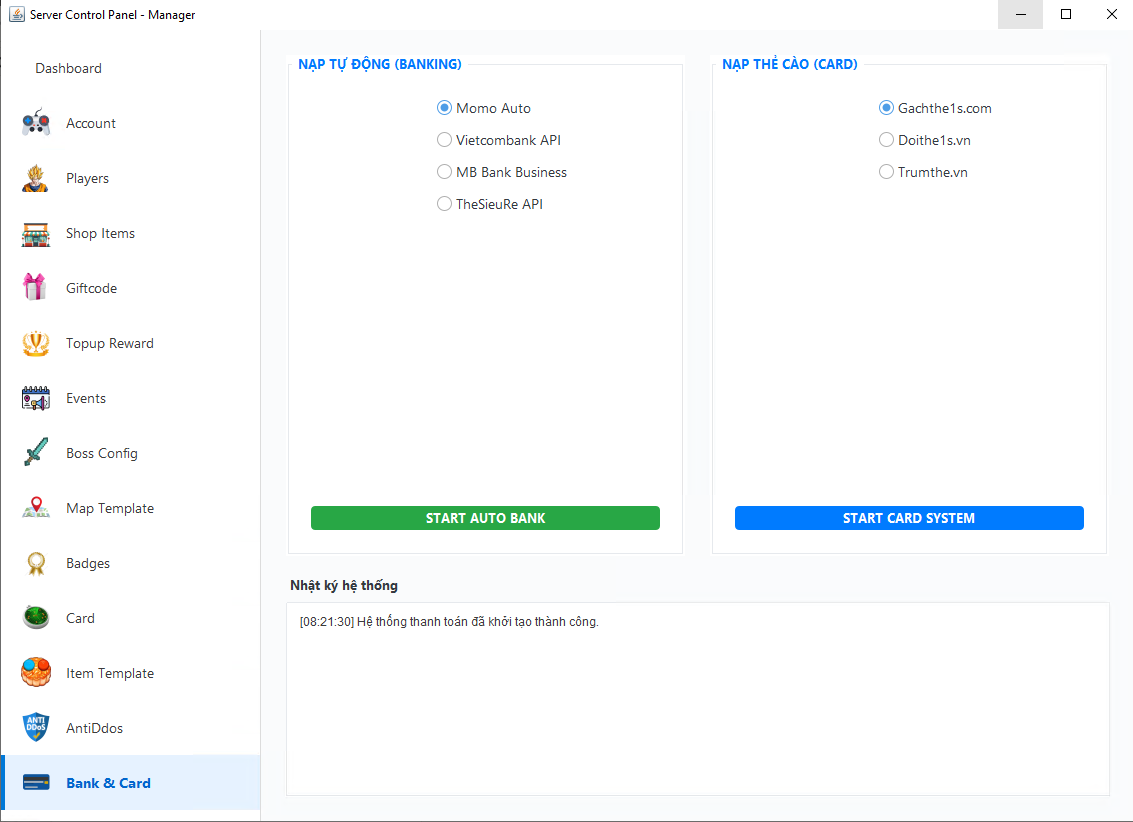Screen dimensions: 1133x822
Task: Open Boss Config section label
Action: coord(102,453)
